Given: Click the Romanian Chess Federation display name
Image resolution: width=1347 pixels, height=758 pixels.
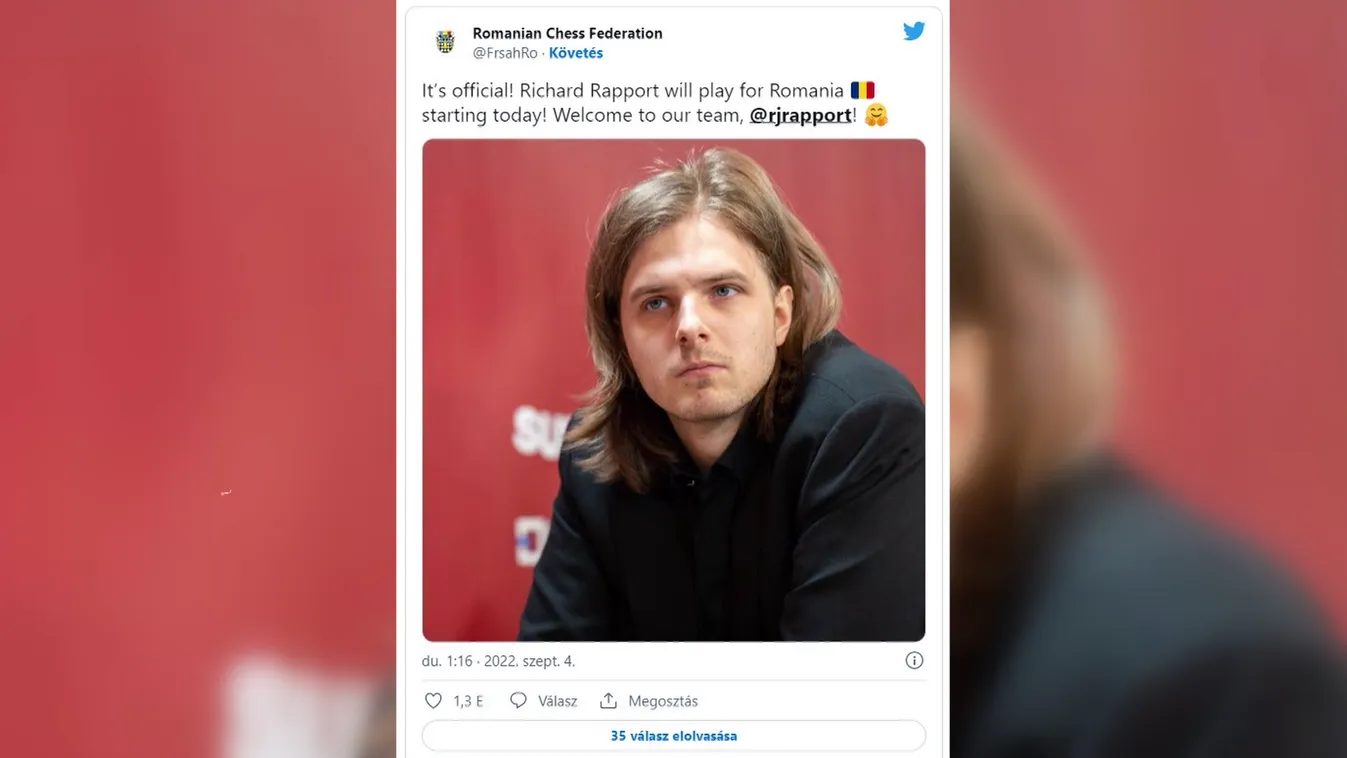Looking at the screenshot, I should (x=567, y=32).
